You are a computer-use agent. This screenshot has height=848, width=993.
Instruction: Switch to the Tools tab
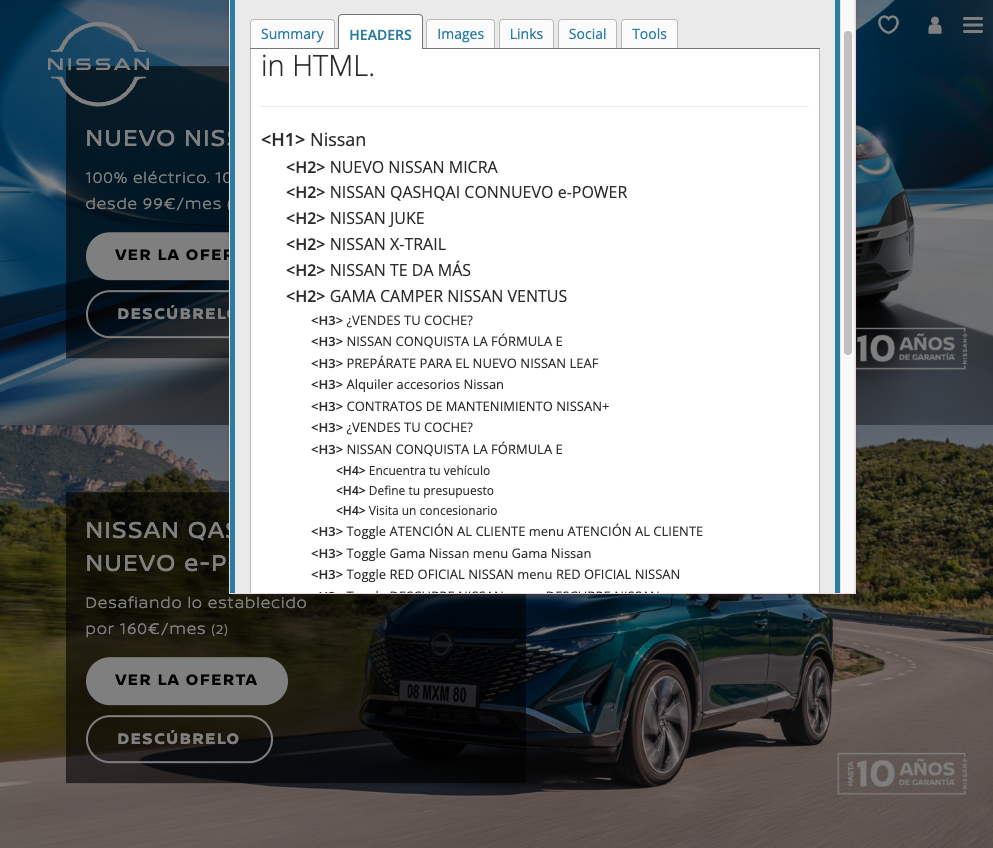[649, 34]
